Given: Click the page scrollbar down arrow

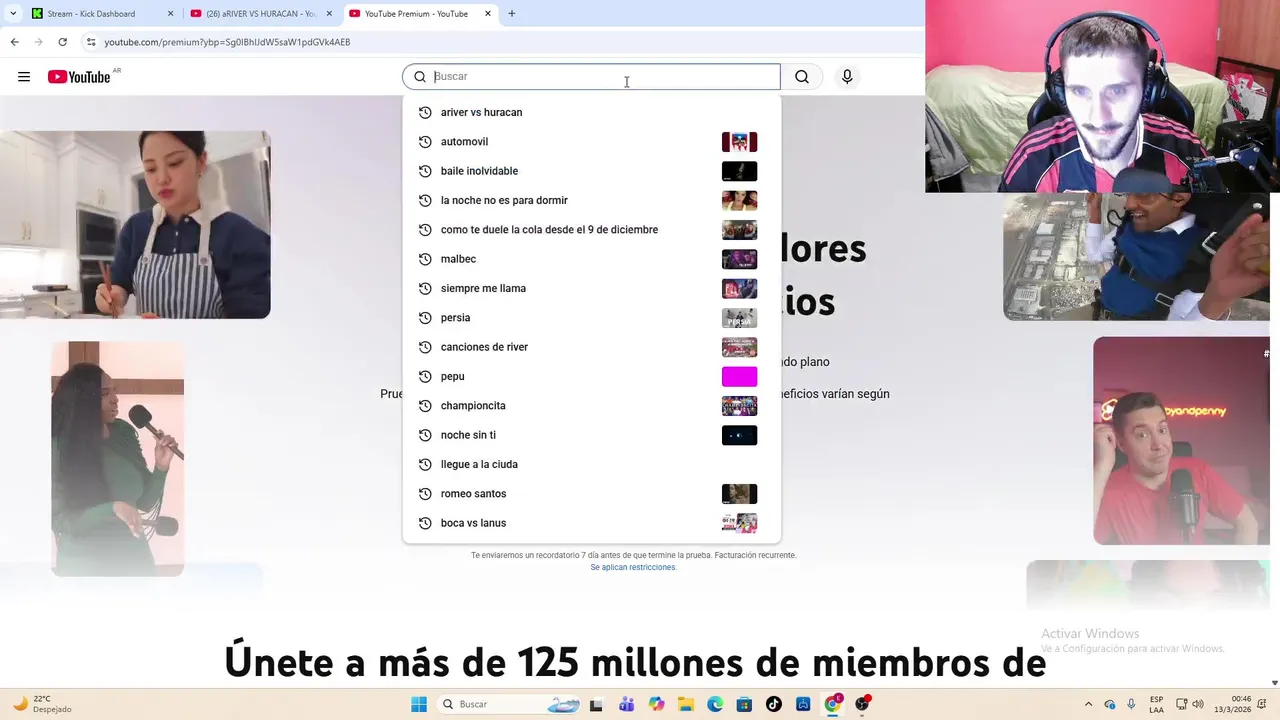Looking at the screenshot, I should pos(1274,683).
